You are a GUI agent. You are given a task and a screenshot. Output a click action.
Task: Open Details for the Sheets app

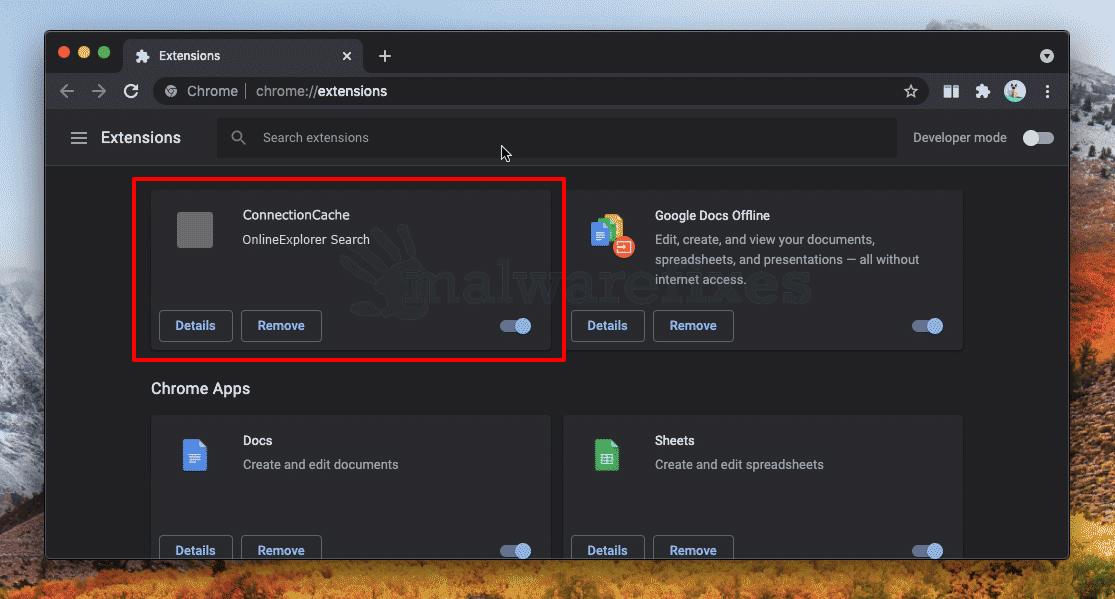(607, 548)
